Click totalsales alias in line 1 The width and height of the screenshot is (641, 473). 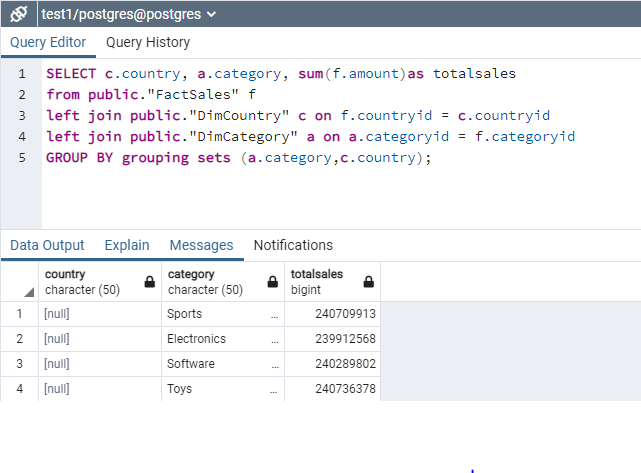pyautogui.click(x=474, y=74)
